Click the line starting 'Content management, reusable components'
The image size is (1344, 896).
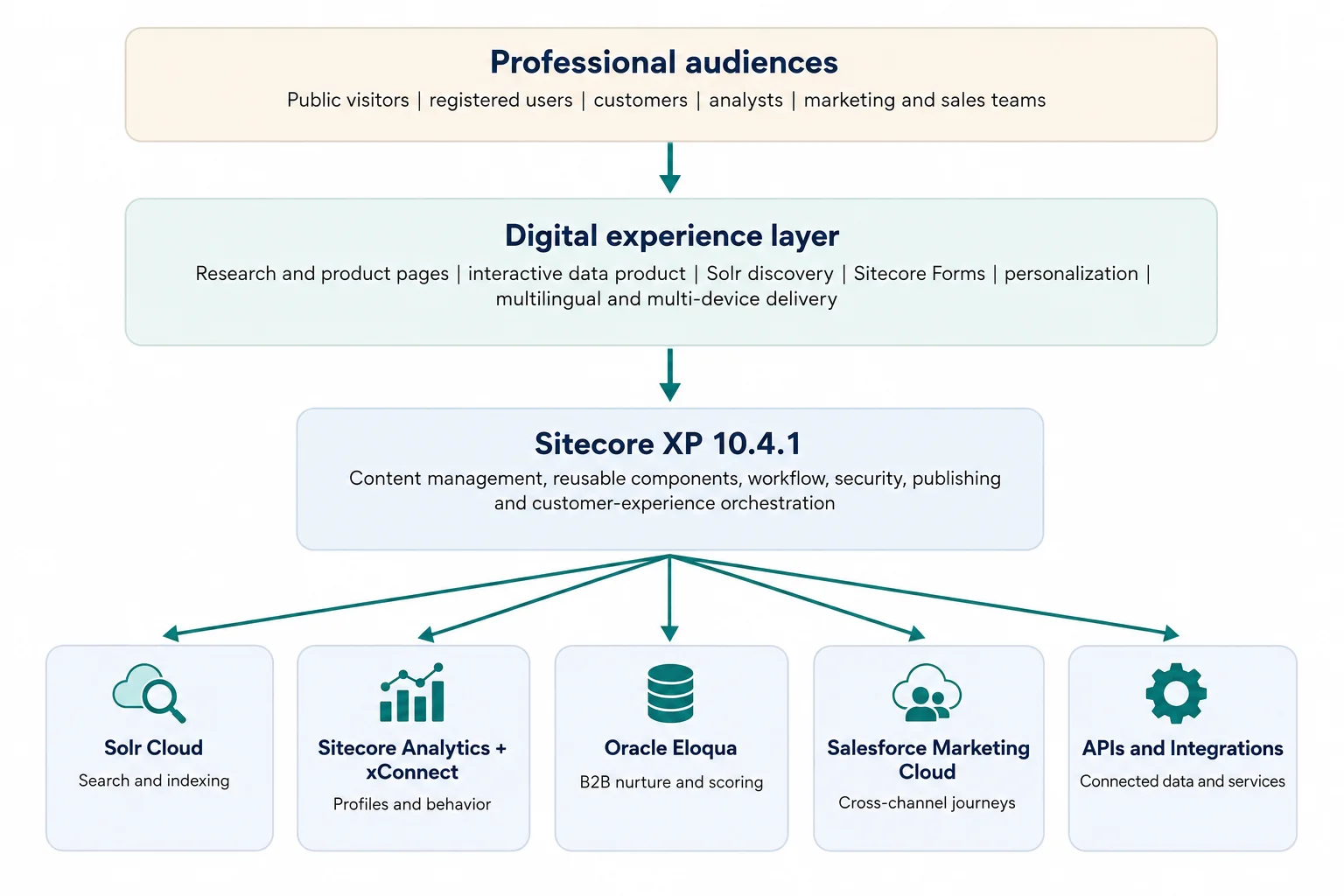(x=675, y=479)
